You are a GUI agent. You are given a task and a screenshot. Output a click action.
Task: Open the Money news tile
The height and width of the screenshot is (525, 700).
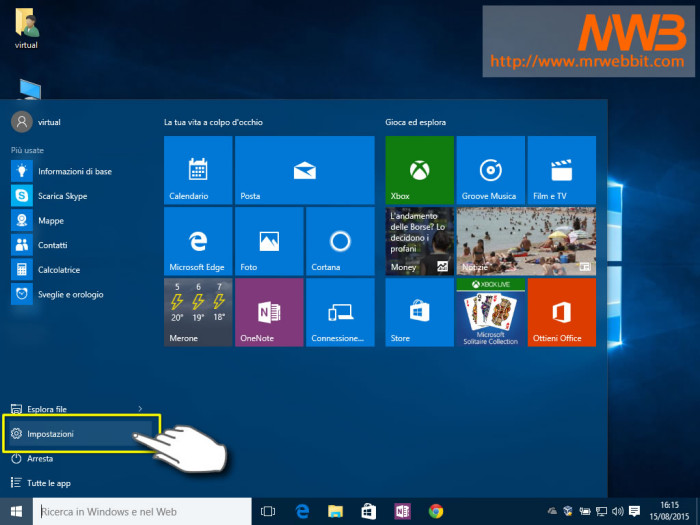419,241
